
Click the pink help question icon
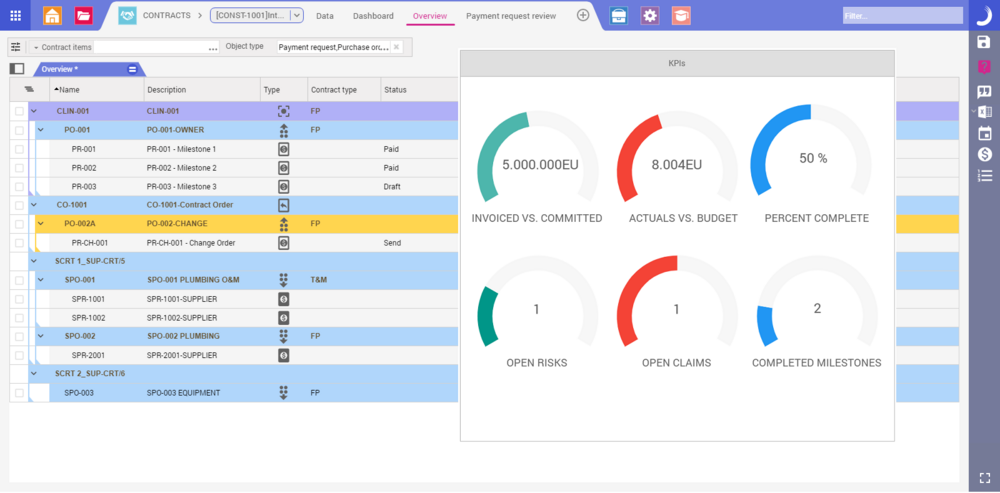click(984, 66)
